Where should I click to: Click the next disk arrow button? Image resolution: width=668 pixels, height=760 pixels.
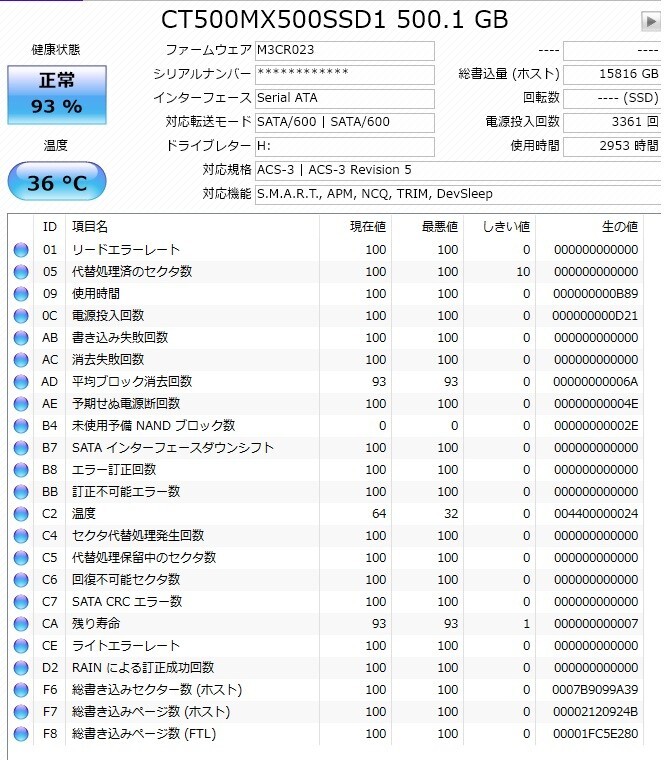click(651, 21)
